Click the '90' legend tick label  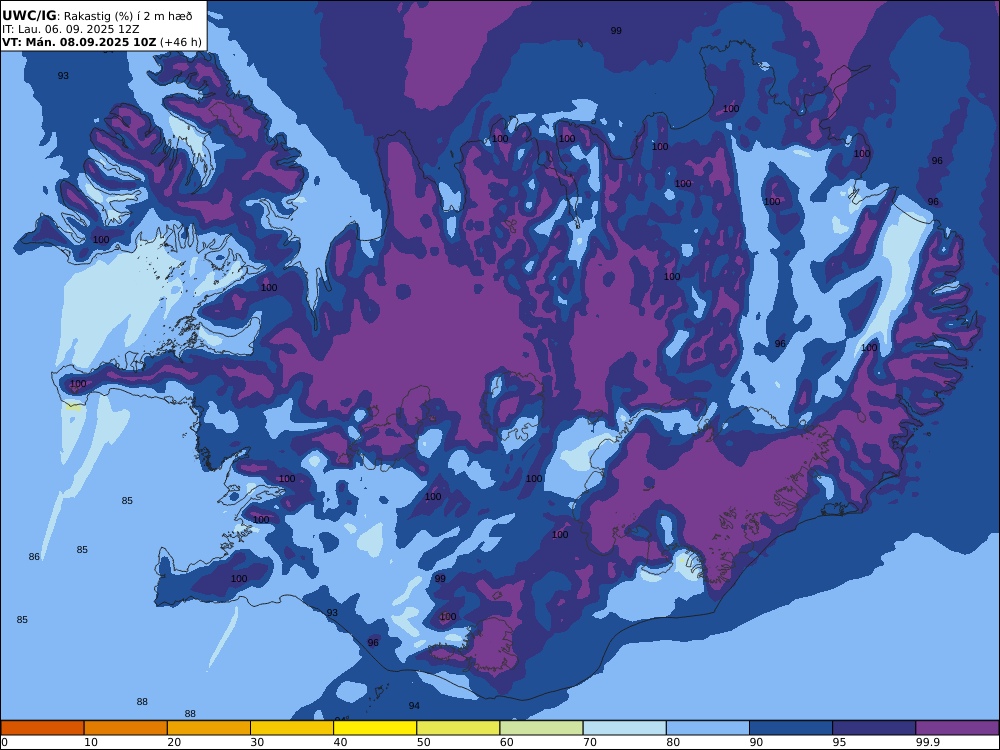[x=756, y=742]
